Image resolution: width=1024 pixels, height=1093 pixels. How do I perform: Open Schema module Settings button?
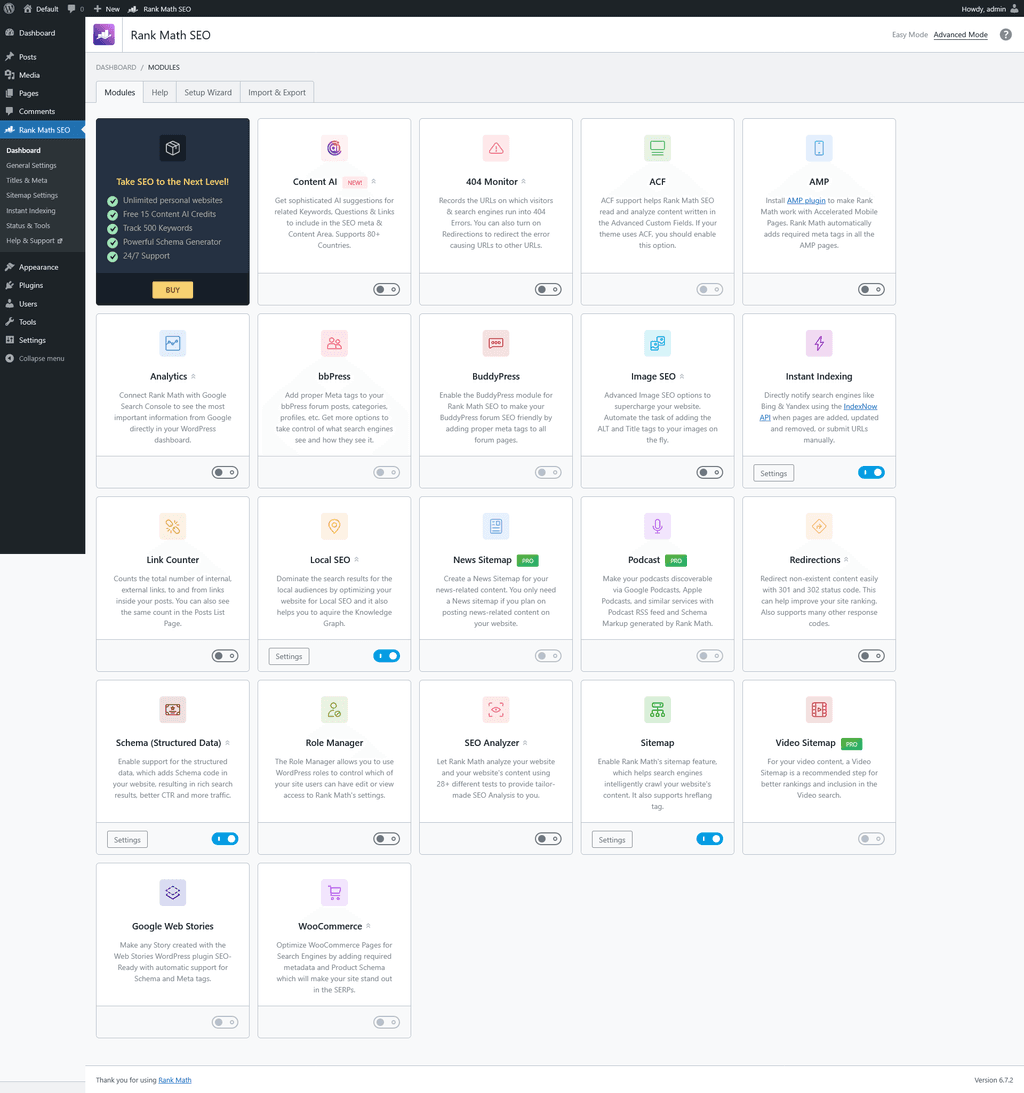127,840
